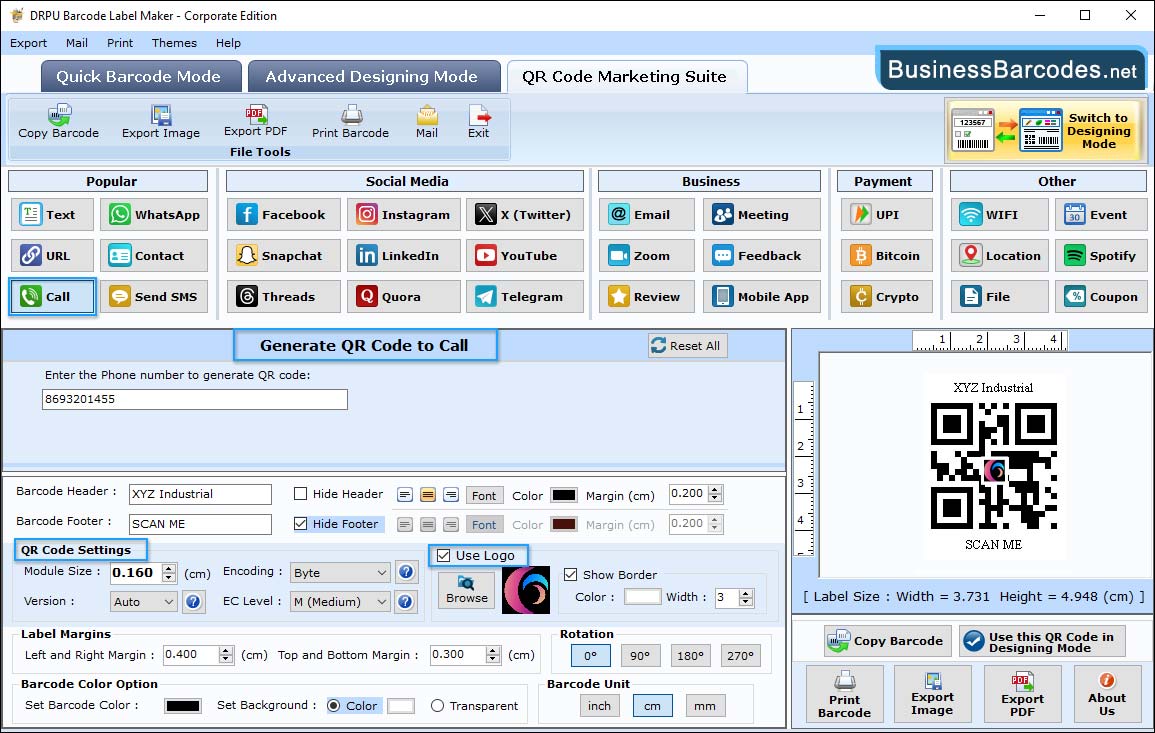The height and width of the screenshot is (733, 1155).
Task: Set barcode unit to inch
Action: [599, 706]
